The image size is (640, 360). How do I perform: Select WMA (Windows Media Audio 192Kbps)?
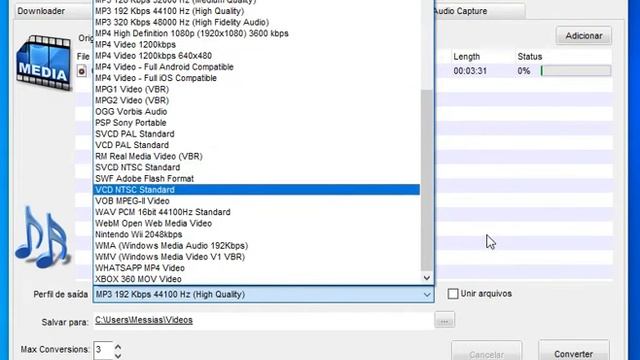(x=256, y=246)
